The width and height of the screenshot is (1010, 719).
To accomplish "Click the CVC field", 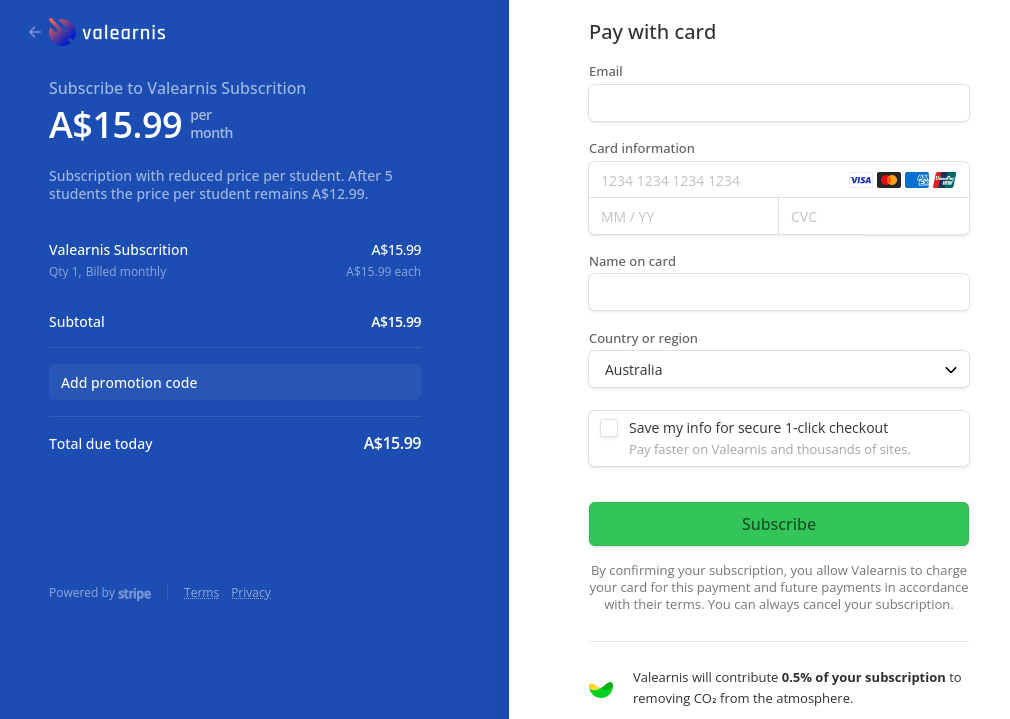I will tap(873, 217).
